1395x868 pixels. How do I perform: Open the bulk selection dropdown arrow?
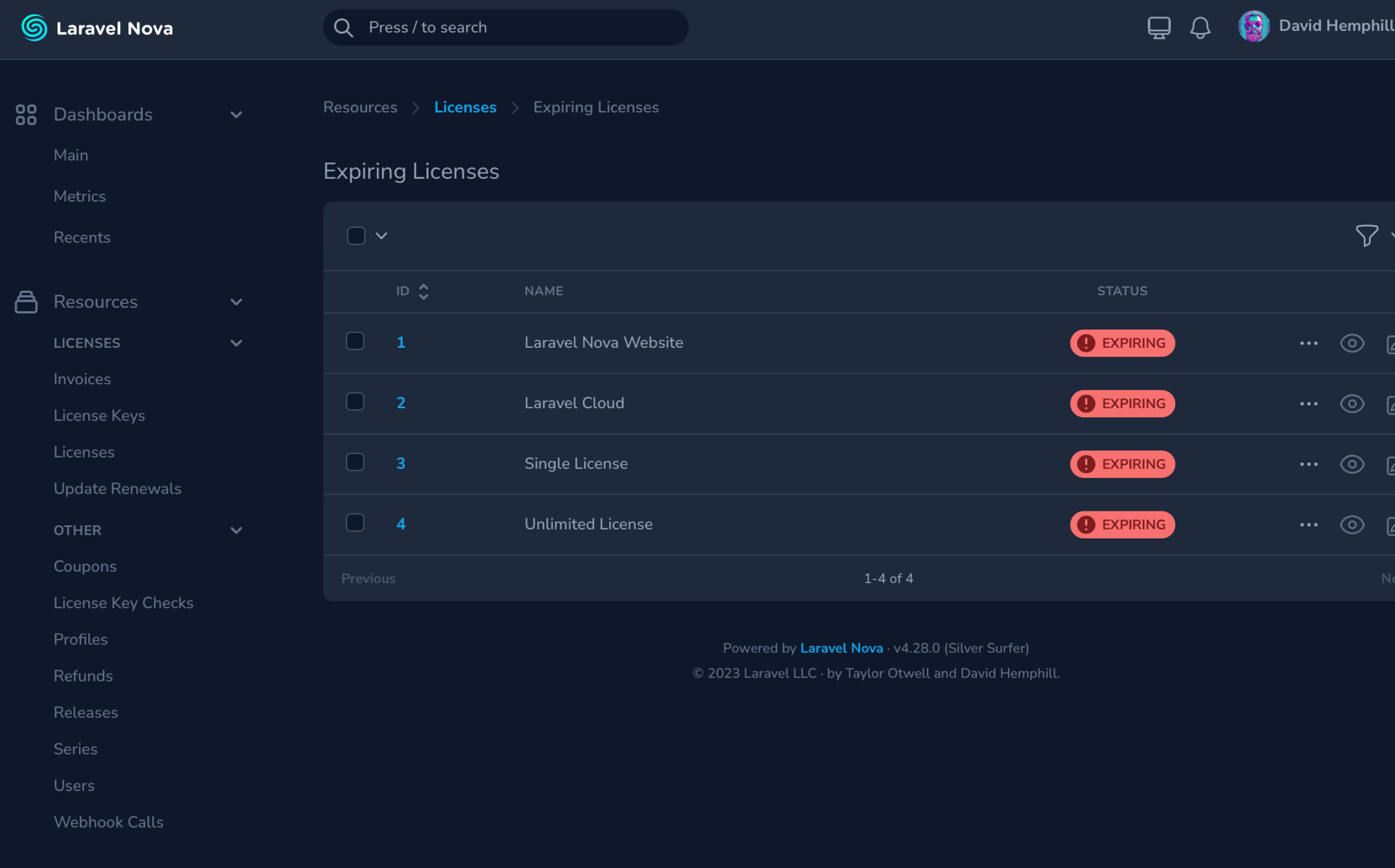pos(382,235)
